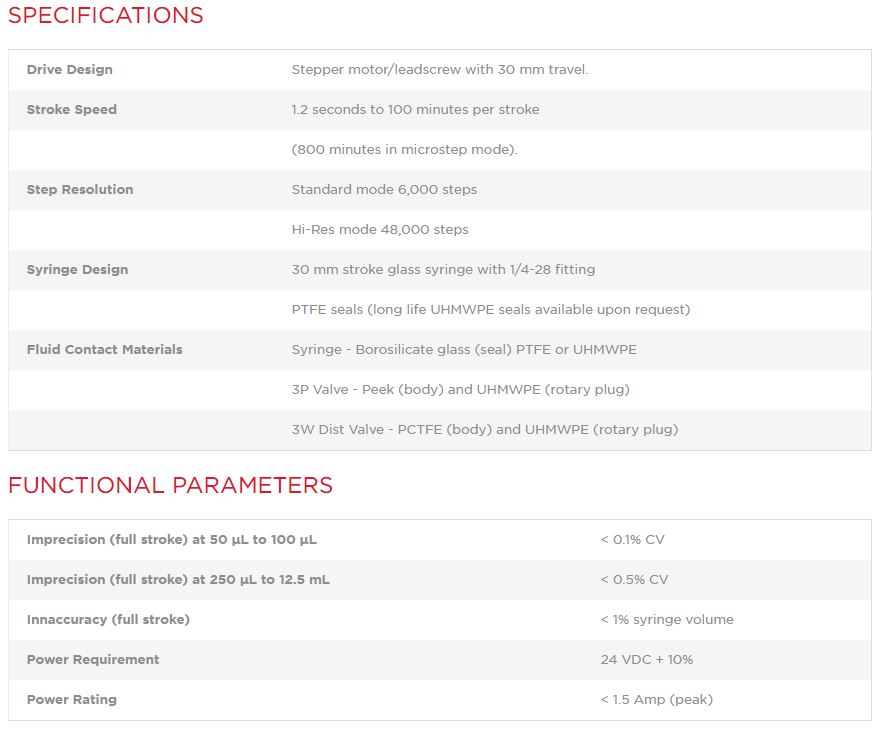Select the < 1.5 Amp (peak) value

pyautogui.click(x=656, y=700)
